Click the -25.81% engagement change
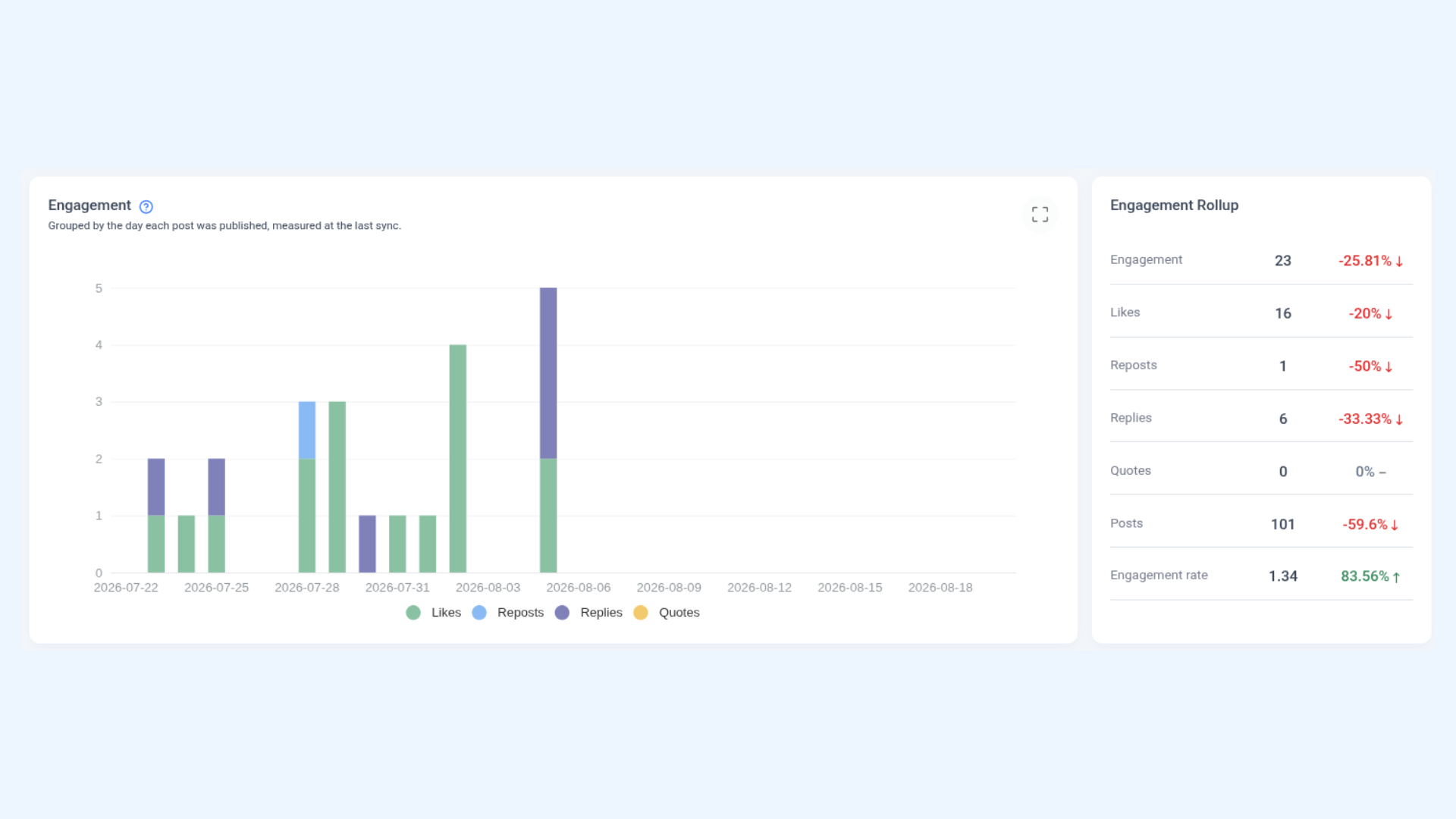The width and height of the screenshot is (1456, 819). [1370, 261]
